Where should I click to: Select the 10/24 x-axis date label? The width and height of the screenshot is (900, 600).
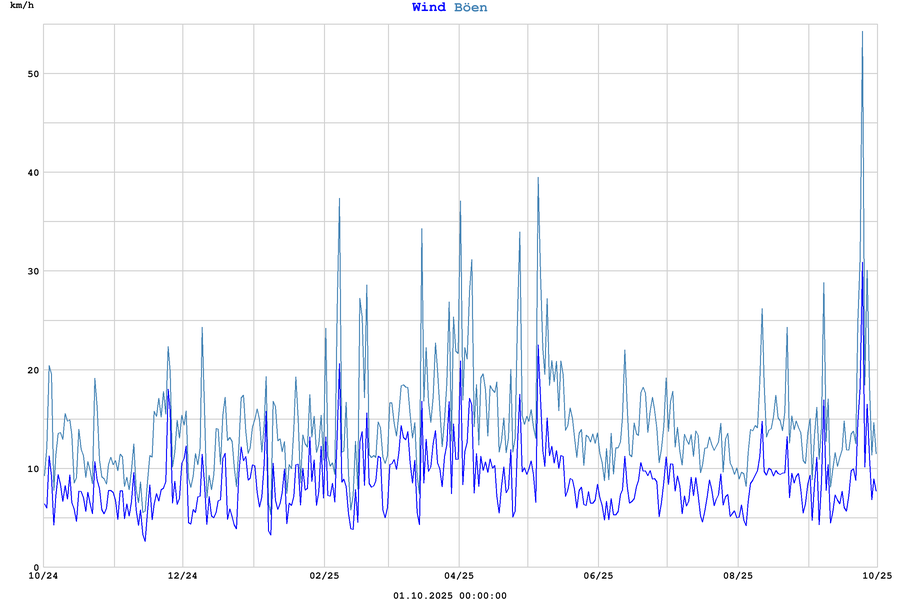point(43,576)
